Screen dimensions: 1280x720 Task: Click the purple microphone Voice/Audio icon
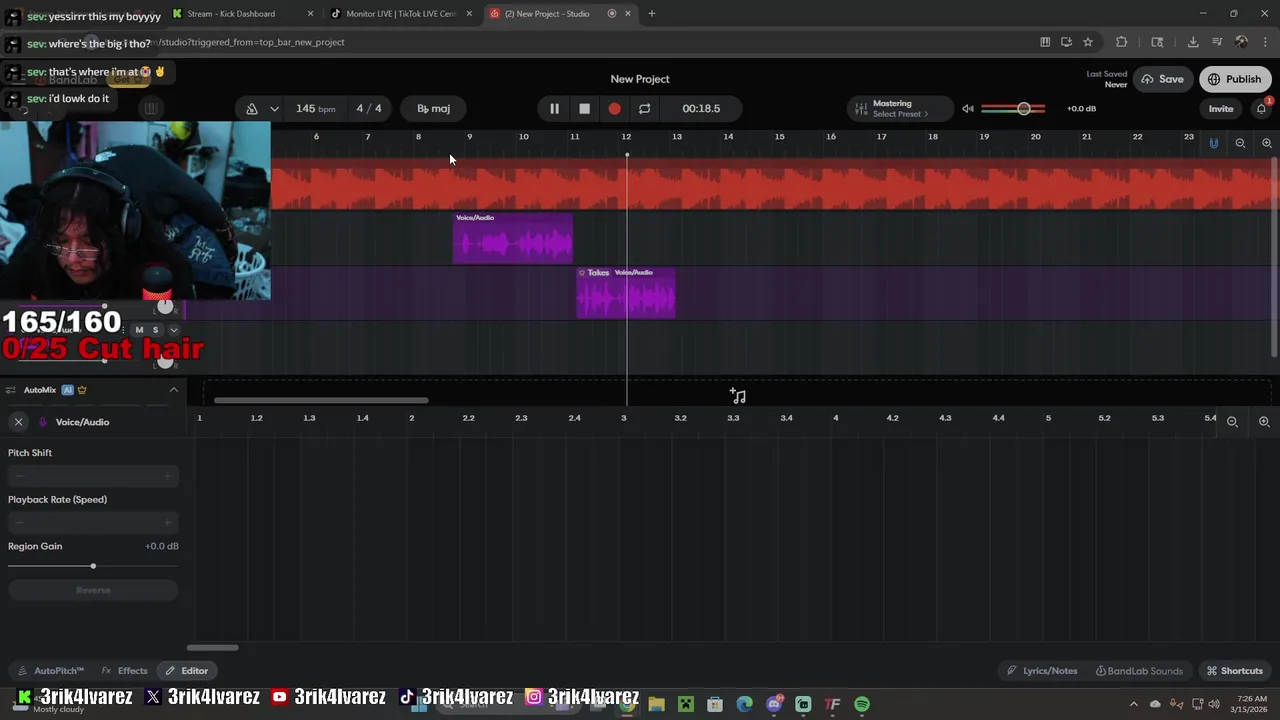[42, 422]
